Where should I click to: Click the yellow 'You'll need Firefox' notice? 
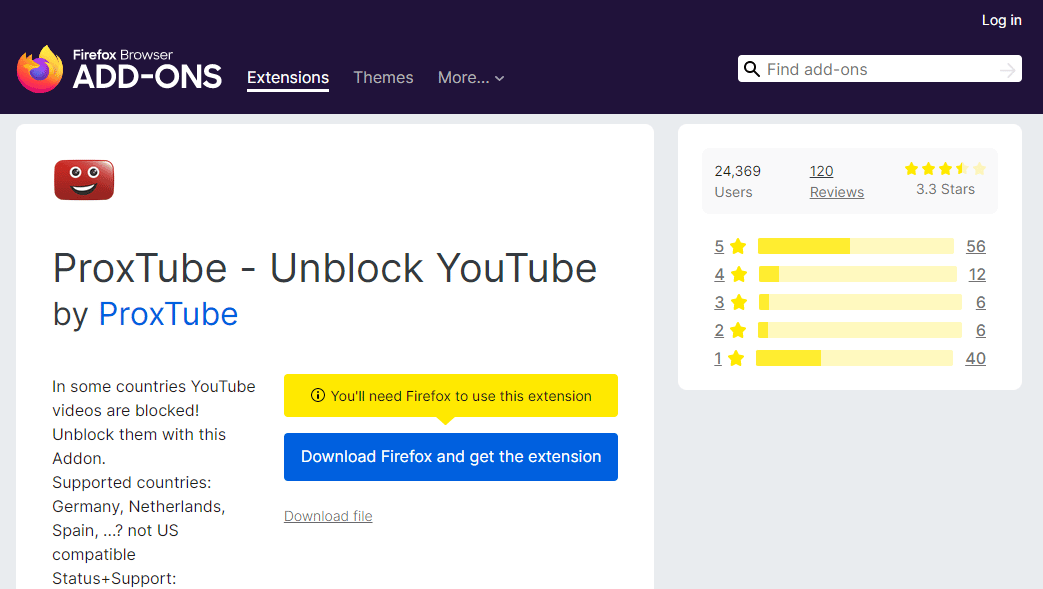pyautogui.click(x=451, y=396)
